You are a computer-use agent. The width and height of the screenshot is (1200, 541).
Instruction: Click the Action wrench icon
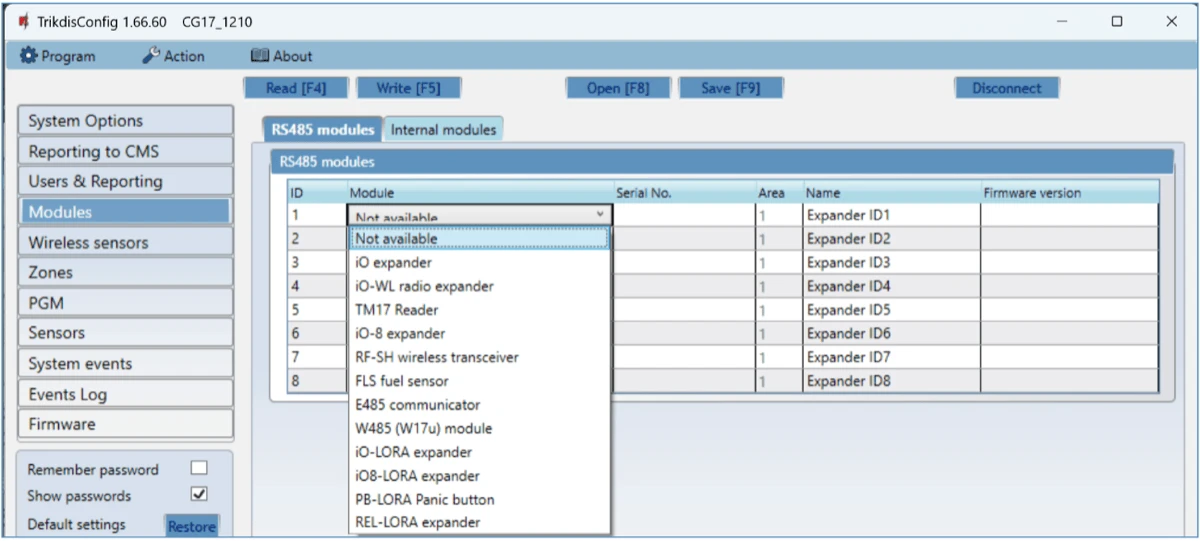151,56
